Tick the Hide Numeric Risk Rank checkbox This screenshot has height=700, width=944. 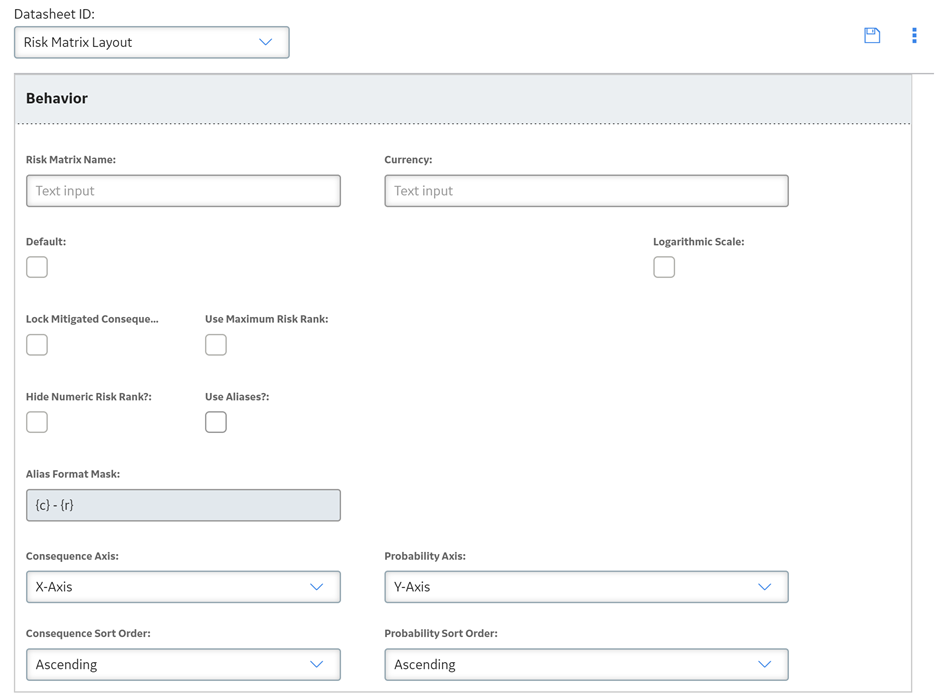pos(37,422)
